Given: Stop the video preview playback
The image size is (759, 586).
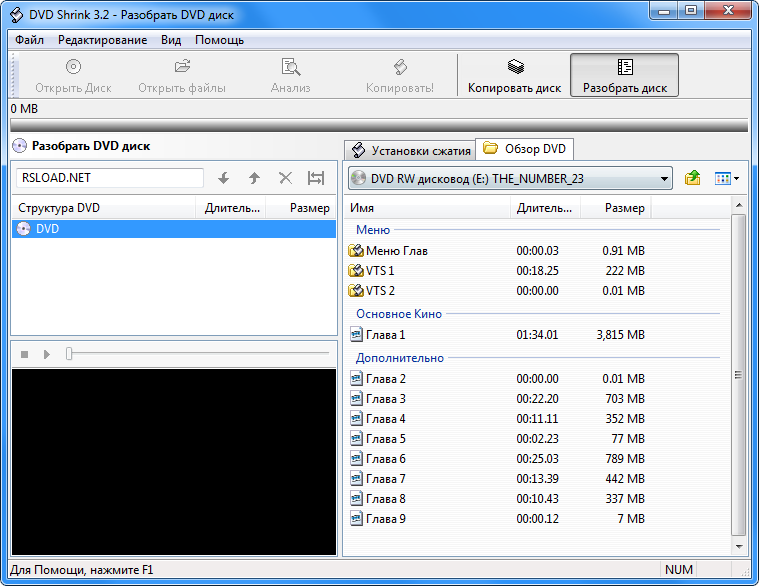Looking at the screenshot, I should (x=25, y=355).
